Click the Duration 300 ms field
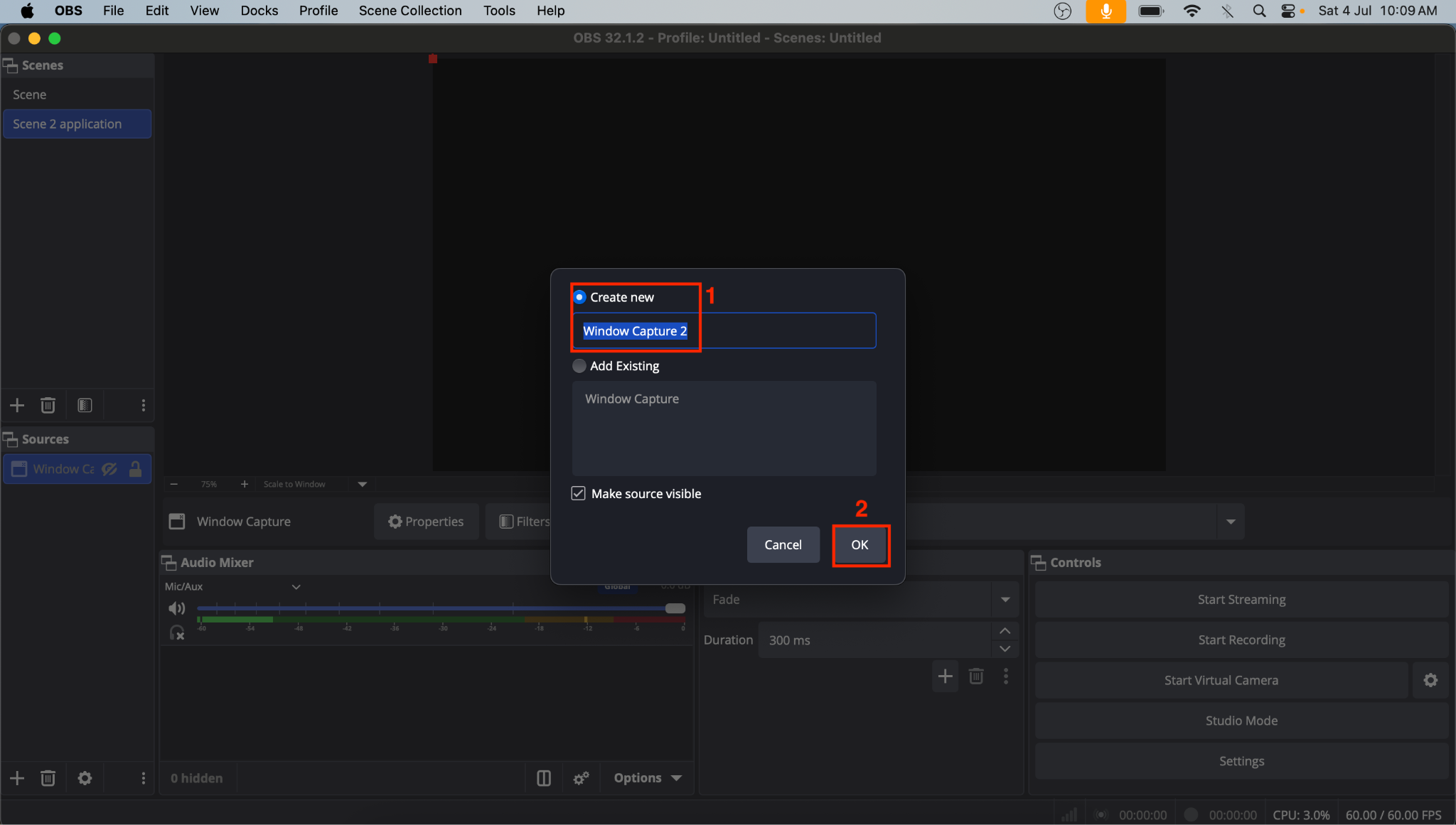1456x825 pixels. [x=874, y=640]
